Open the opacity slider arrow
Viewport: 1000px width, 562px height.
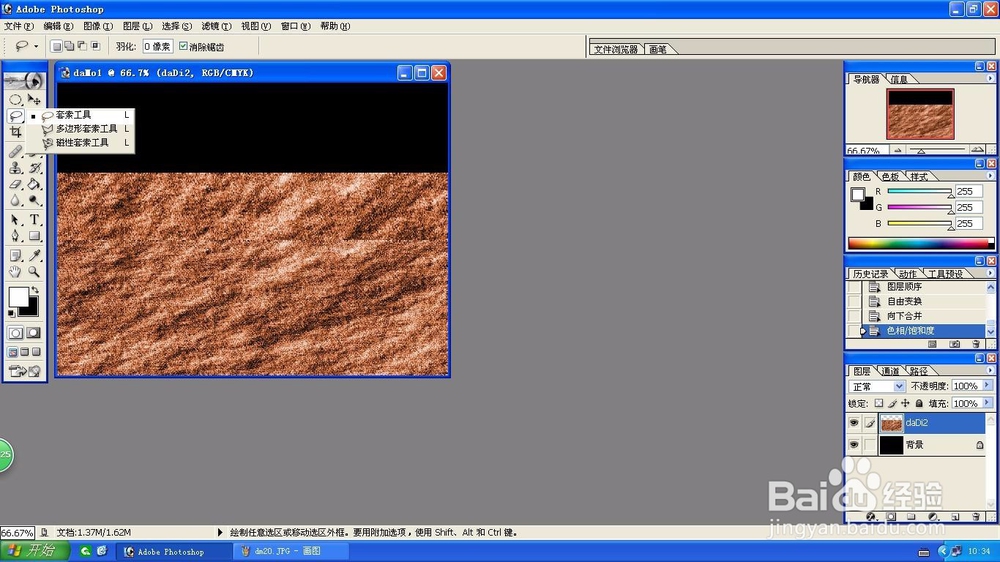[987, 385]
